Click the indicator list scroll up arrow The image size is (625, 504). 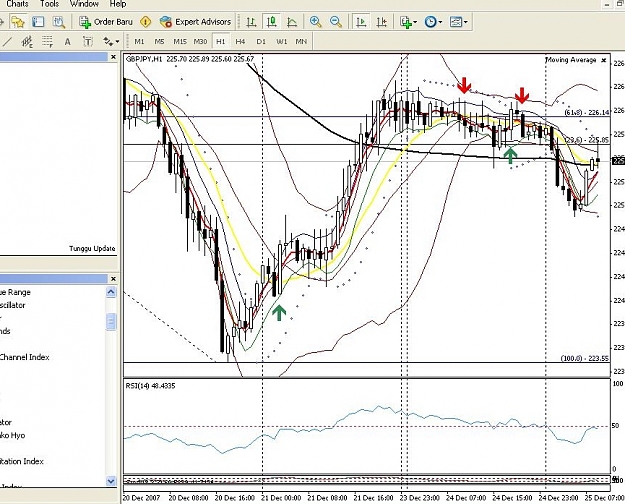[111, 292]
